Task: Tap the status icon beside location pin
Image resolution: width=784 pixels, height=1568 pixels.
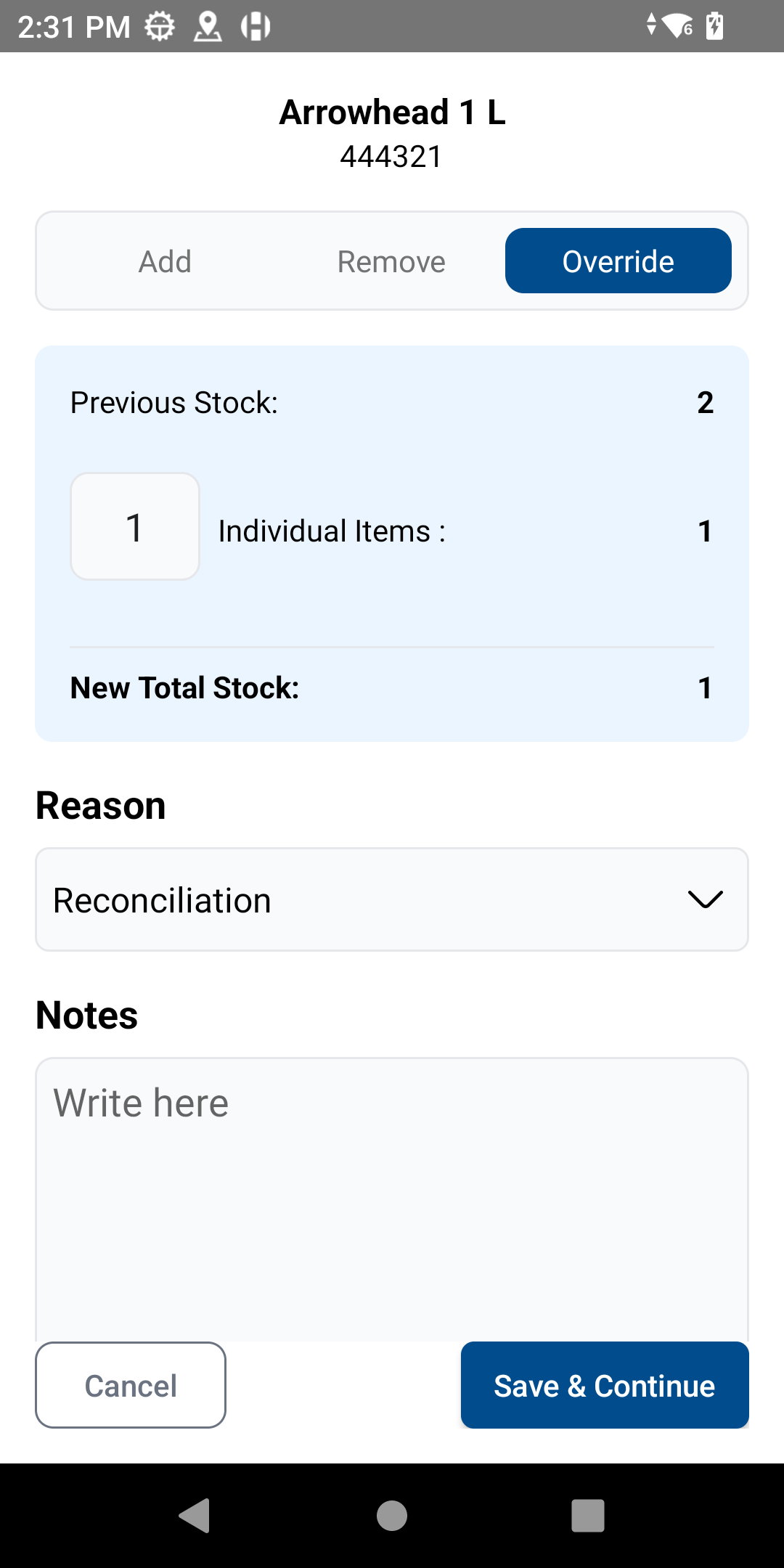Action: (256, 27)
